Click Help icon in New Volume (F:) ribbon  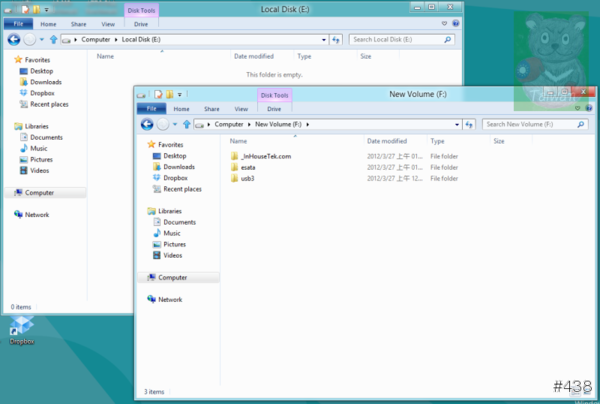click(x=589, y=108)
